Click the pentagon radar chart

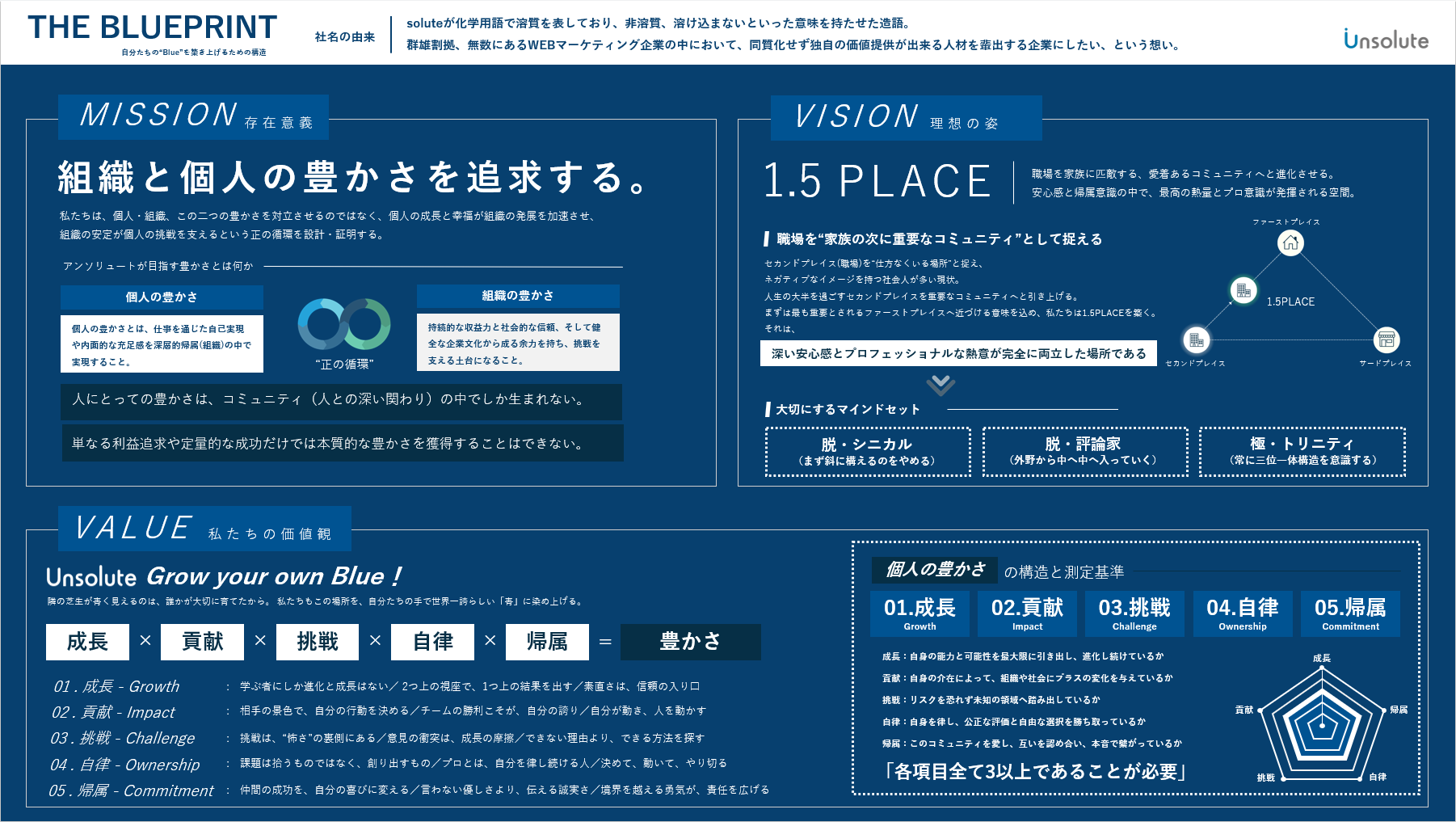(x=1322, y=724)
